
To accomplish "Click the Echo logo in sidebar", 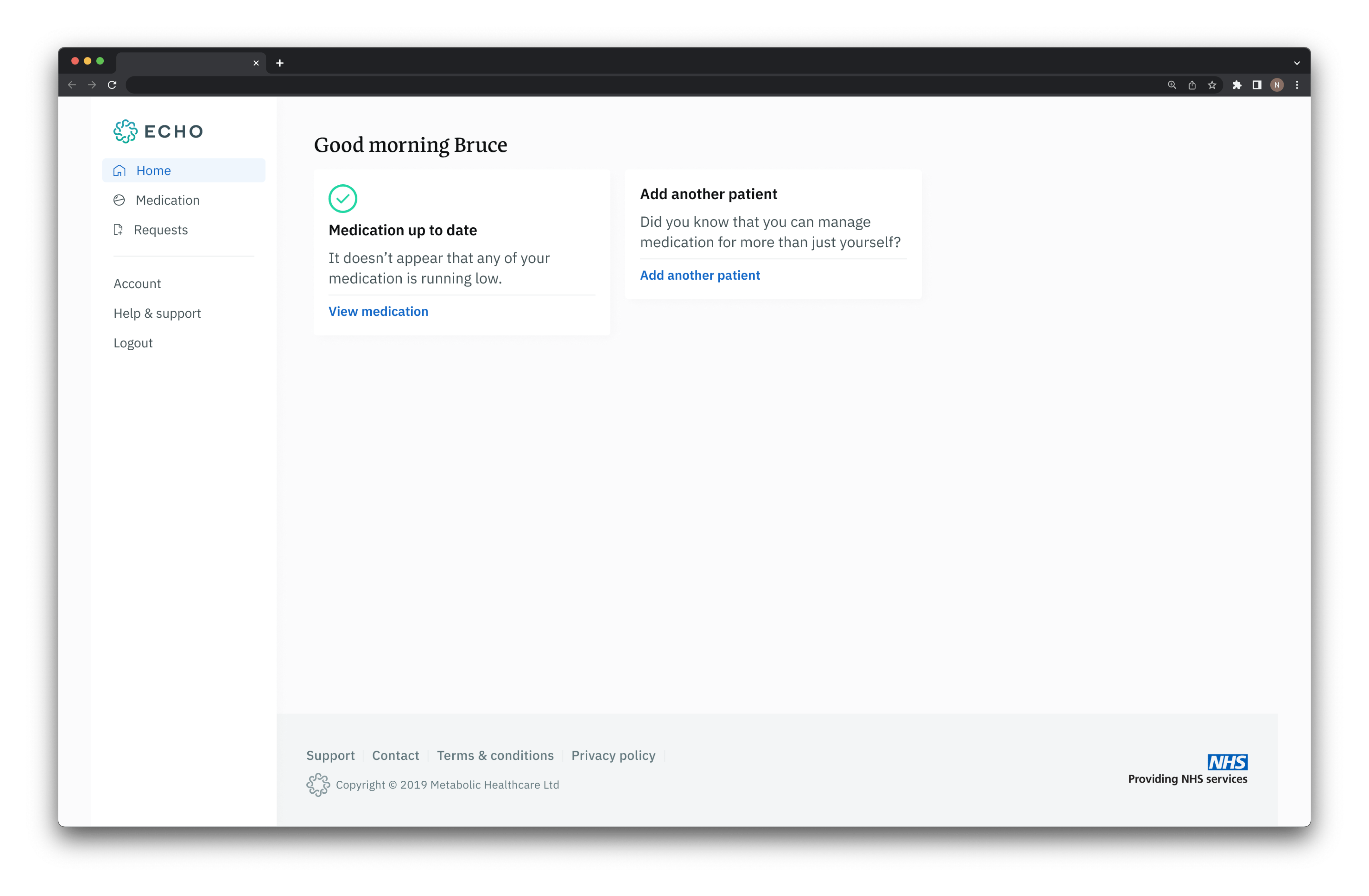I will point(158,131).
